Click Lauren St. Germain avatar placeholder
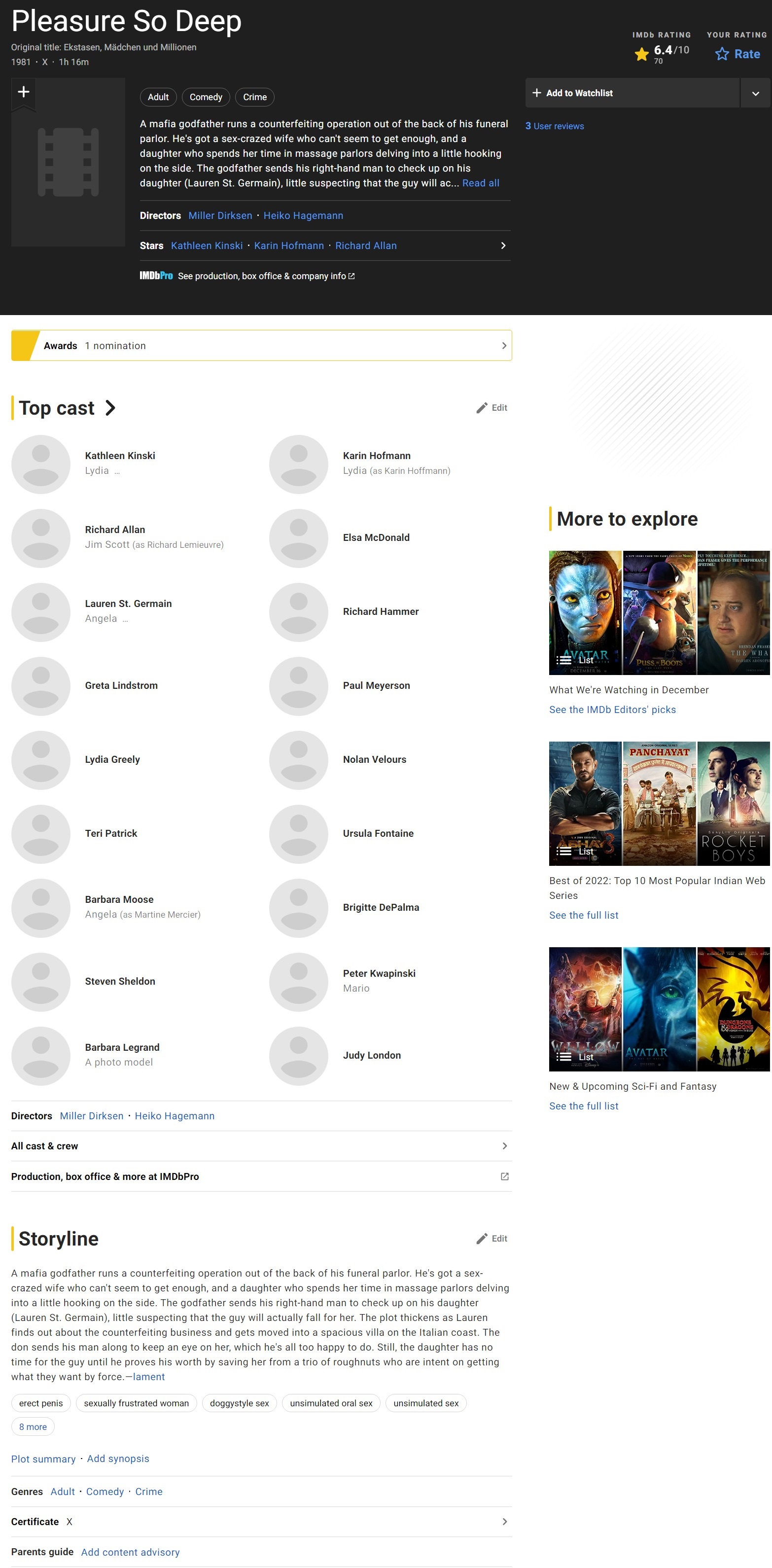772x1568 pixels. [x=41, y=612]
